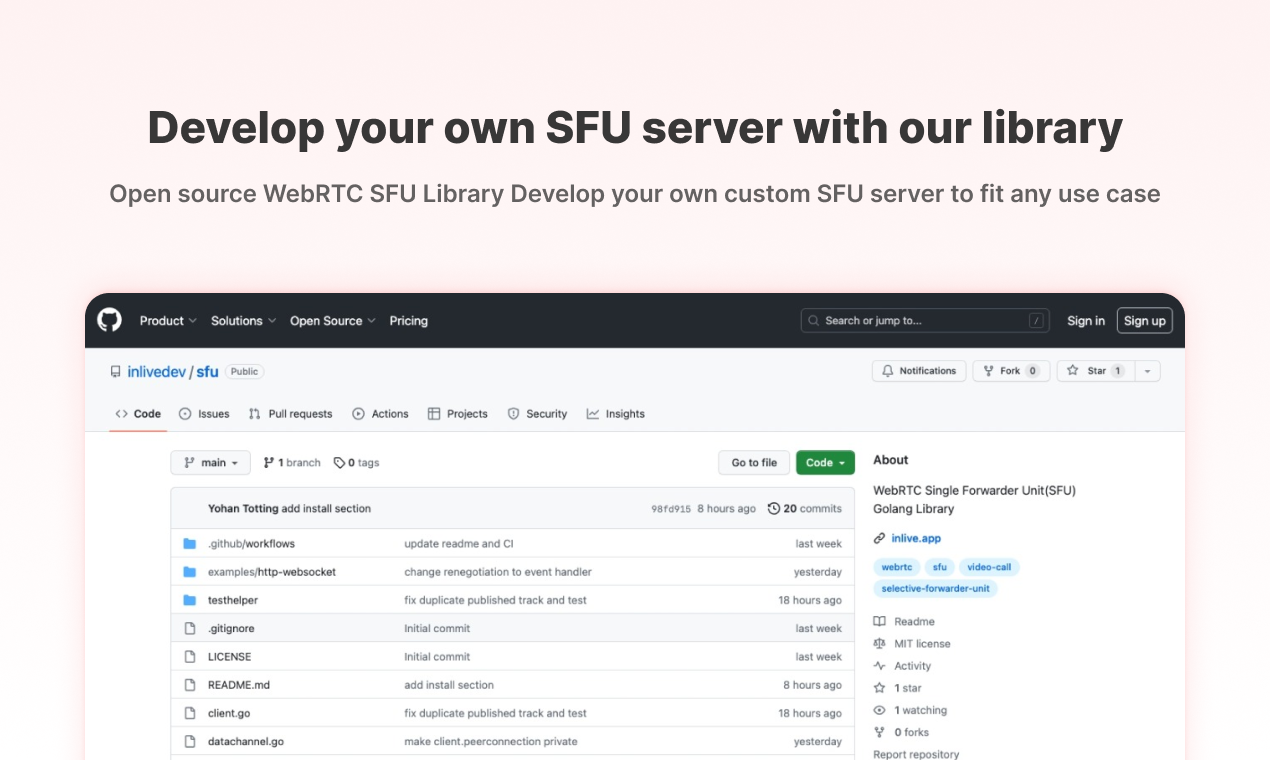The image size is (1270, 760).
Task: Click the Sign up button
Action: [1145, 320]
